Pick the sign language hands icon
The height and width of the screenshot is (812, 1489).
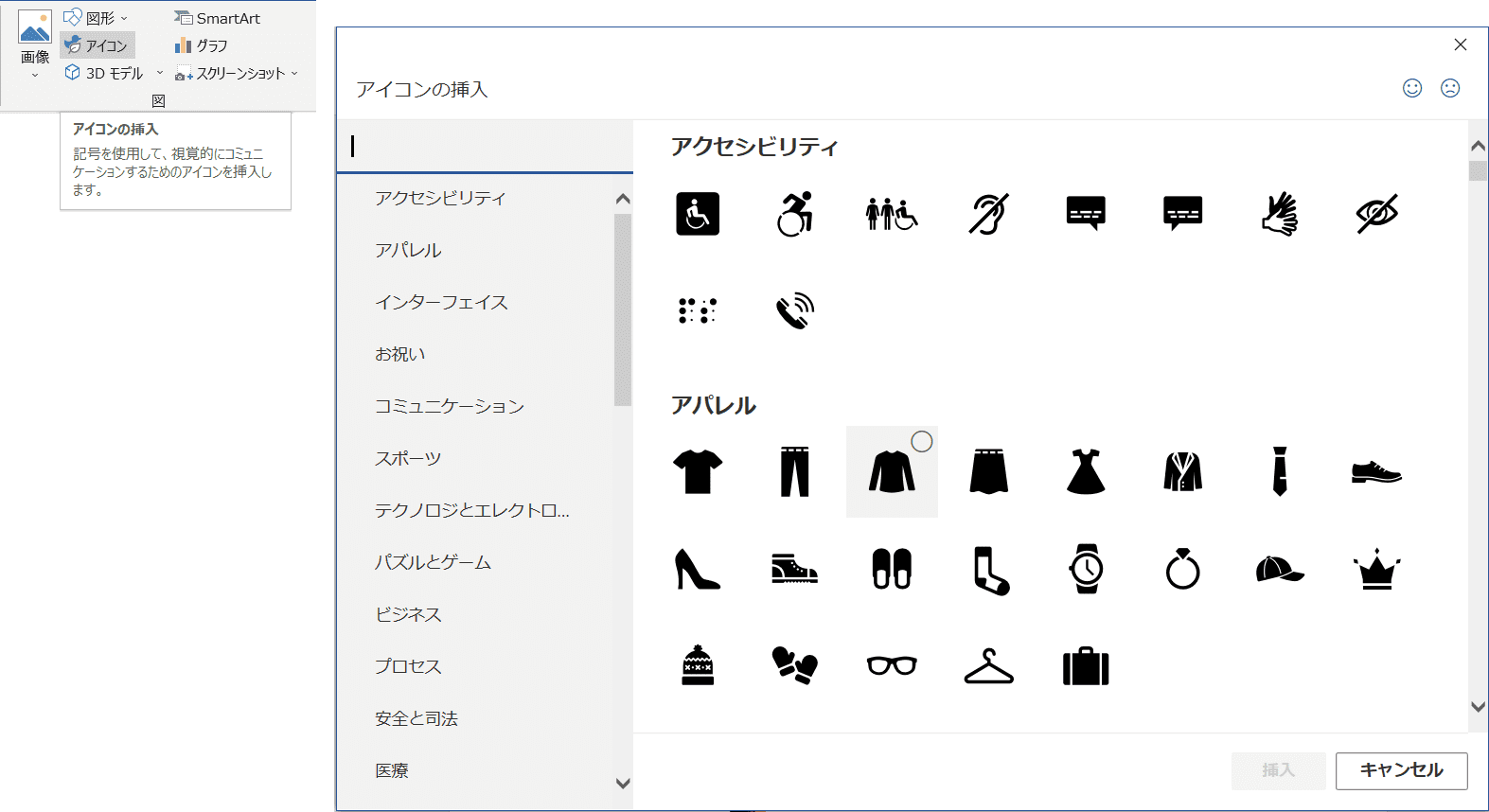(1280, 213)
